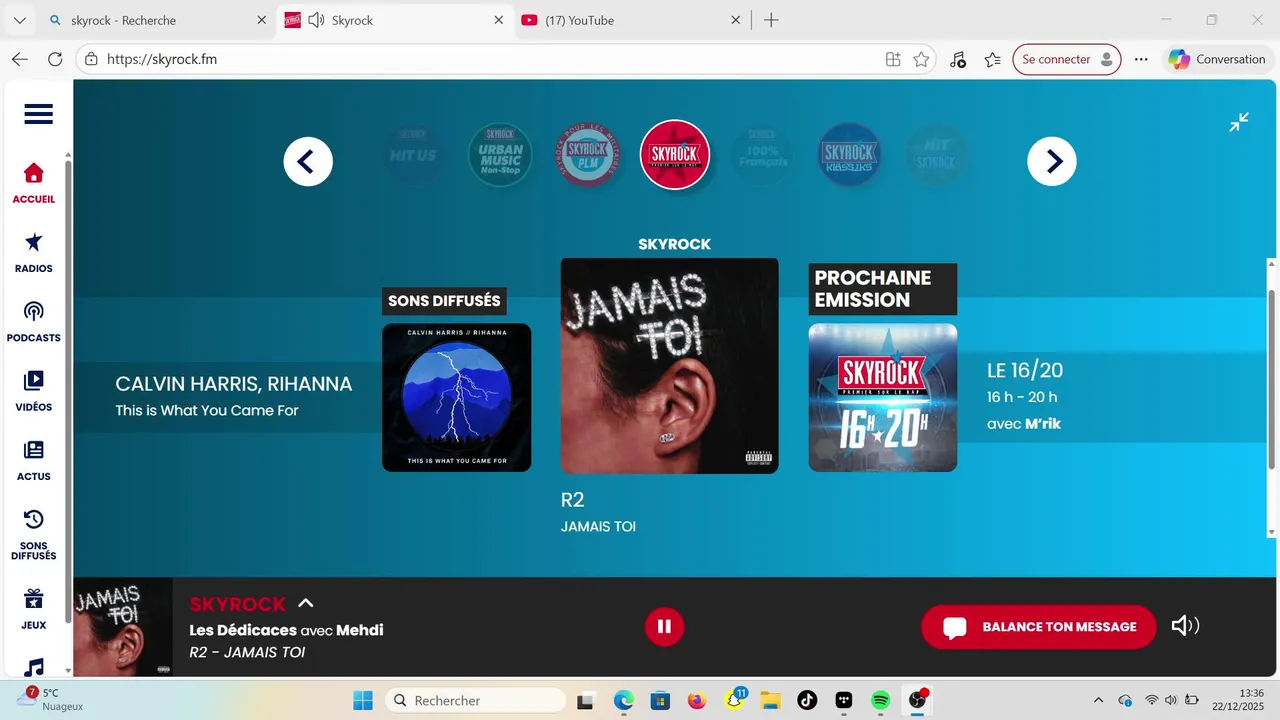Add this page to favorites star

(x=921, y=59)
